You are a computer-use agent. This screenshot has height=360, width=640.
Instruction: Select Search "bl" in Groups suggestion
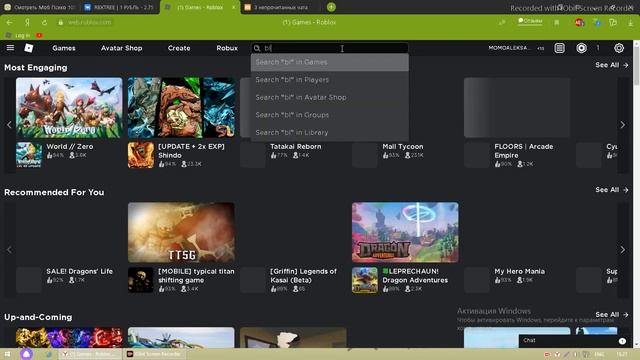[329, 115]
